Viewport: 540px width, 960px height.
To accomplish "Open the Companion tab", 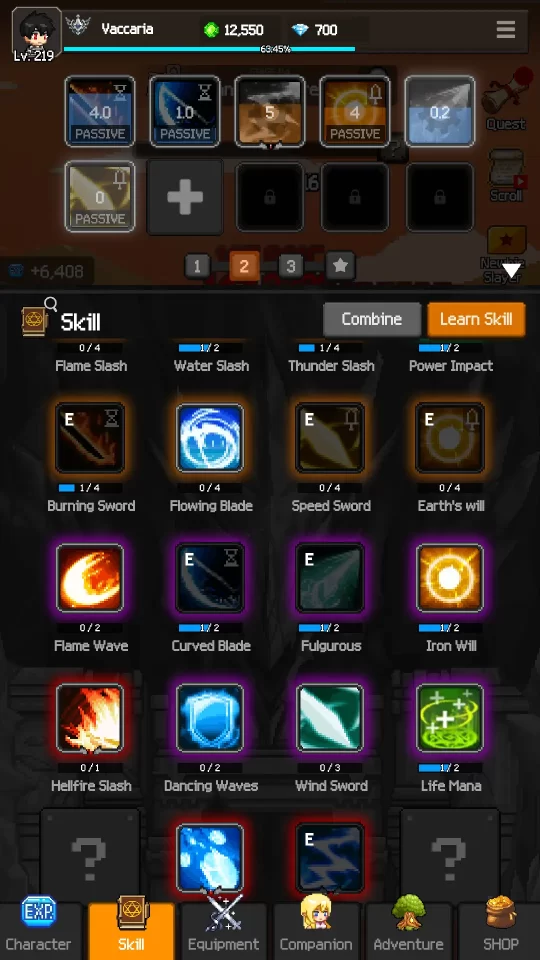I will pyautogui.click(x=316, y=930).
